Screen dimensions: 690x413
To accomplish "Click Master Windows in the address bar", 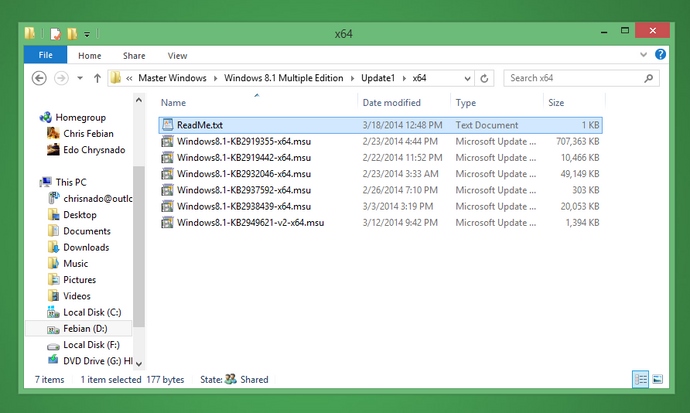I will (172, 78).
